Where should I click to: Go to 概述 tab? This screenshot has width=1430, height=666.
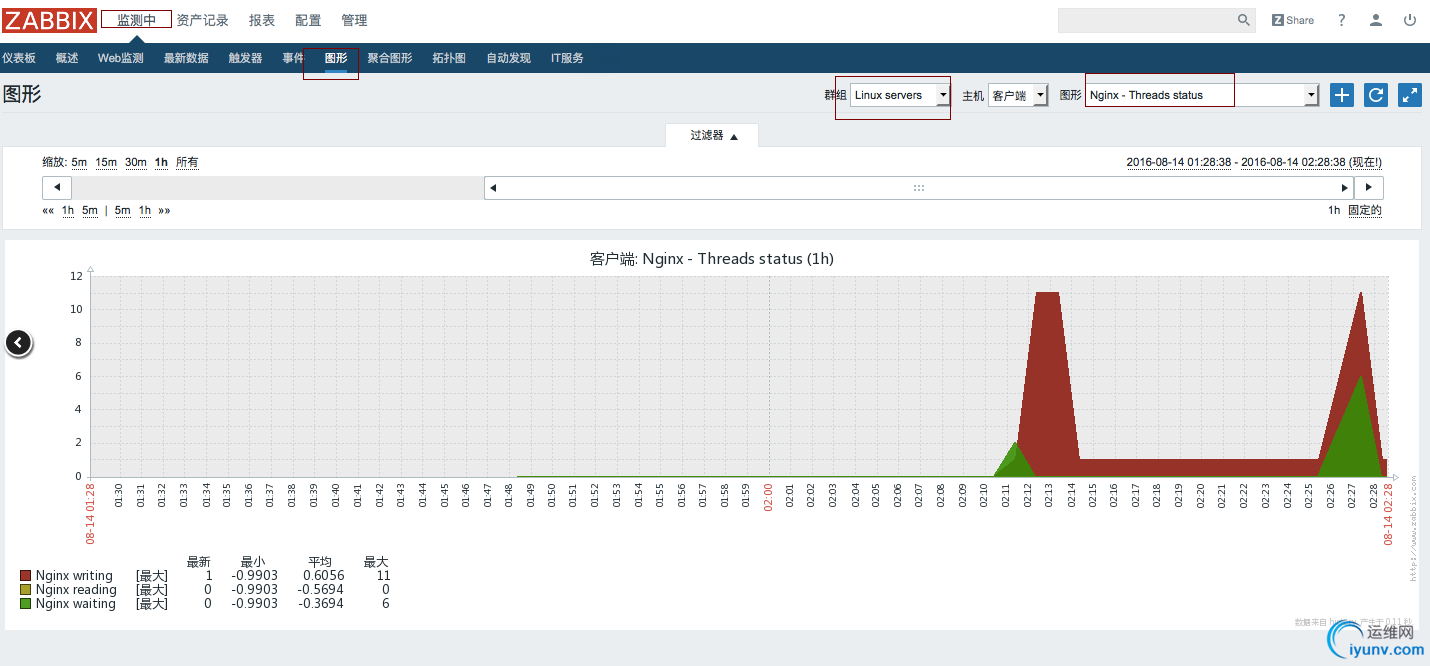(67, 58)
